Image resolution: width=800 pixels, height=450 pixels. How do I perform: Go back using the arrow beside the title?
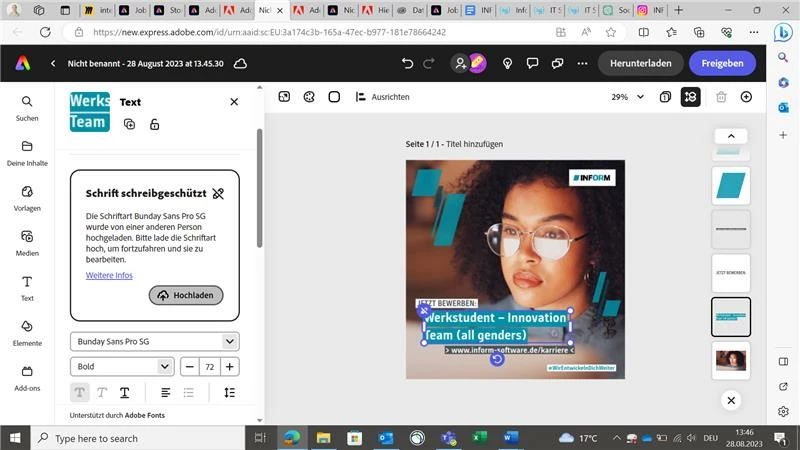pos(53,63)
